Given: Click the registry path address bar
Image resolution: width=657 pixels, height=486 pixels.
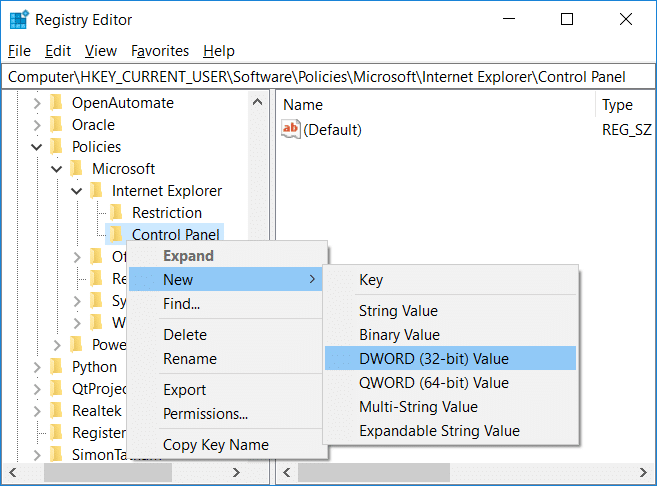Looking at the screenshot, I should coord(328,76).
